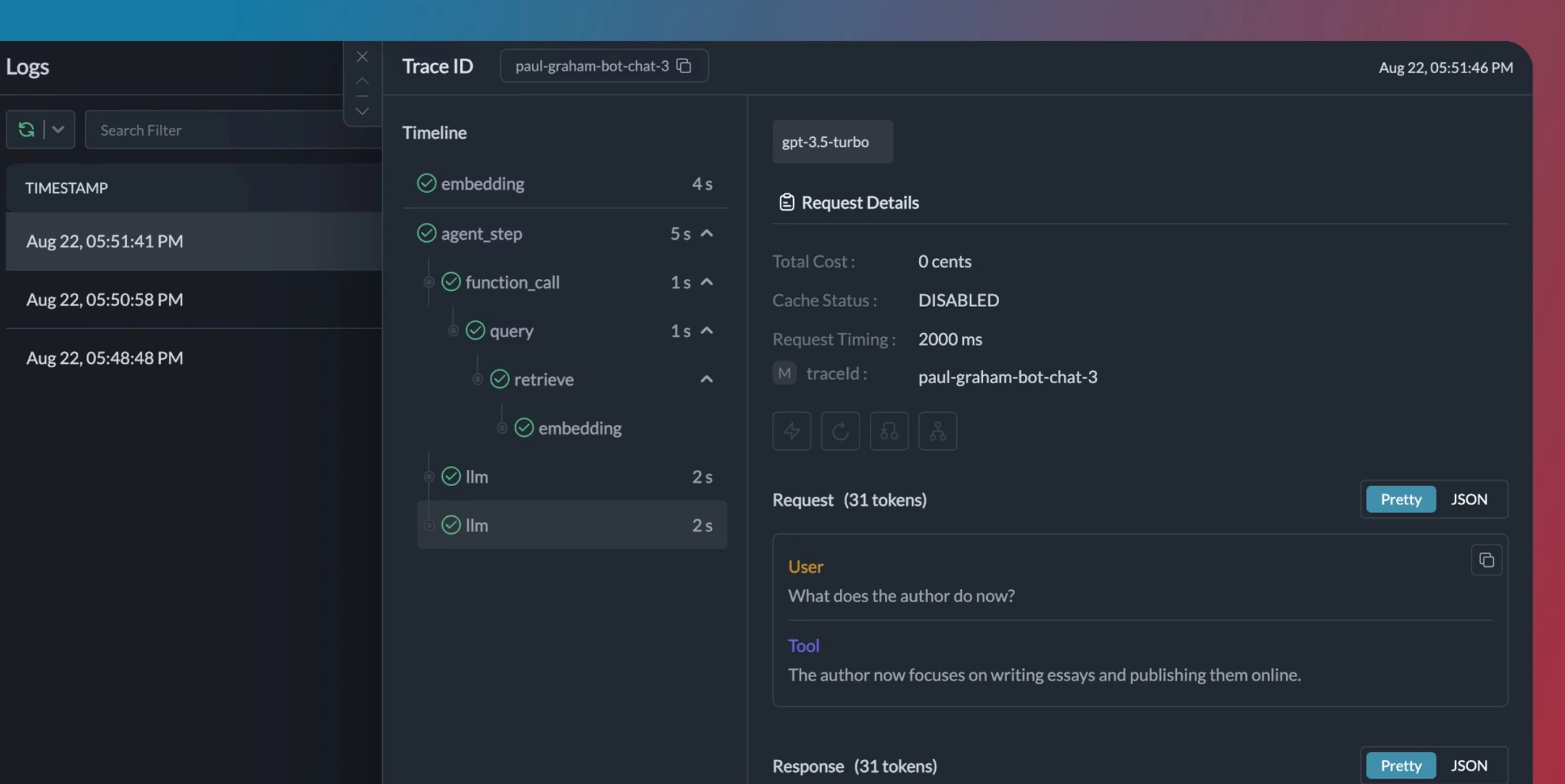Click the top embedding success checkmark
Viewport: 1565px width, 784px height.
(426, 184)
